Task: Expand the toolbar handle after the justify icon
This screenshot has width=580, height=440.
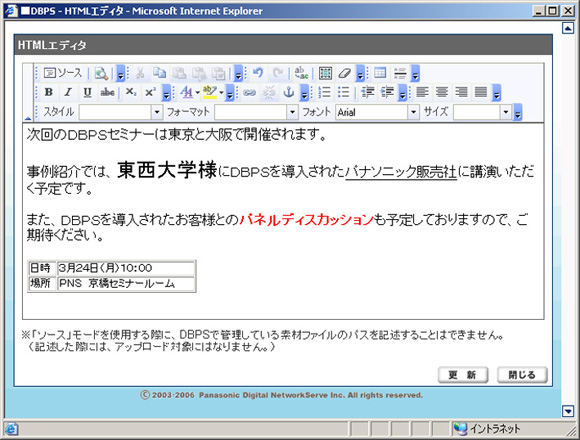Action: pos(496,92)
